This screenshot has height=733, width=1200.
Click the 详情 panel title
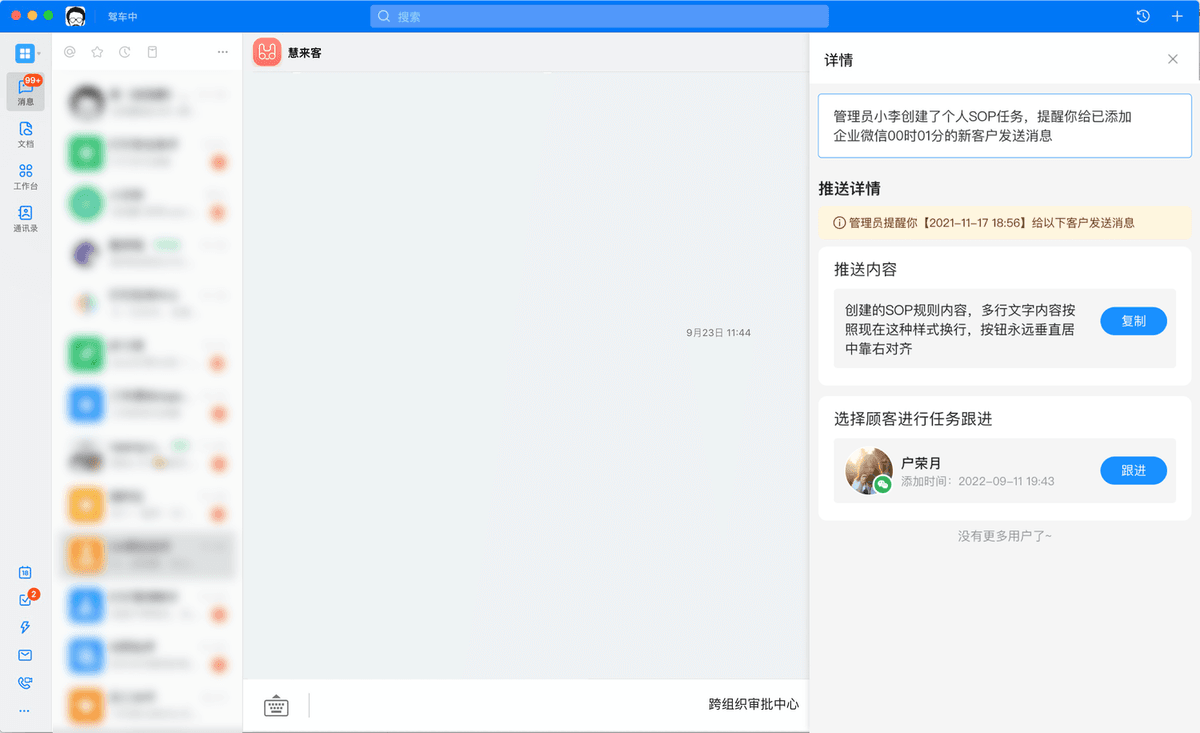point(838,60)
